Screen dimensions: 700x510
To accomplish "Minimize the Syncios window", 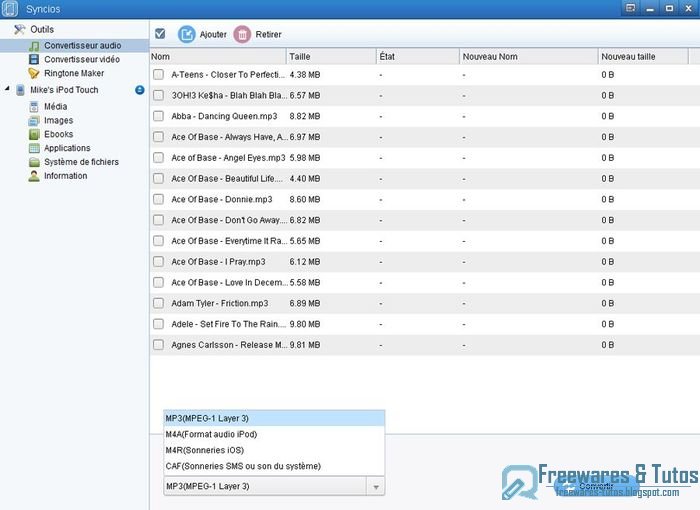I will coord(650,8).
